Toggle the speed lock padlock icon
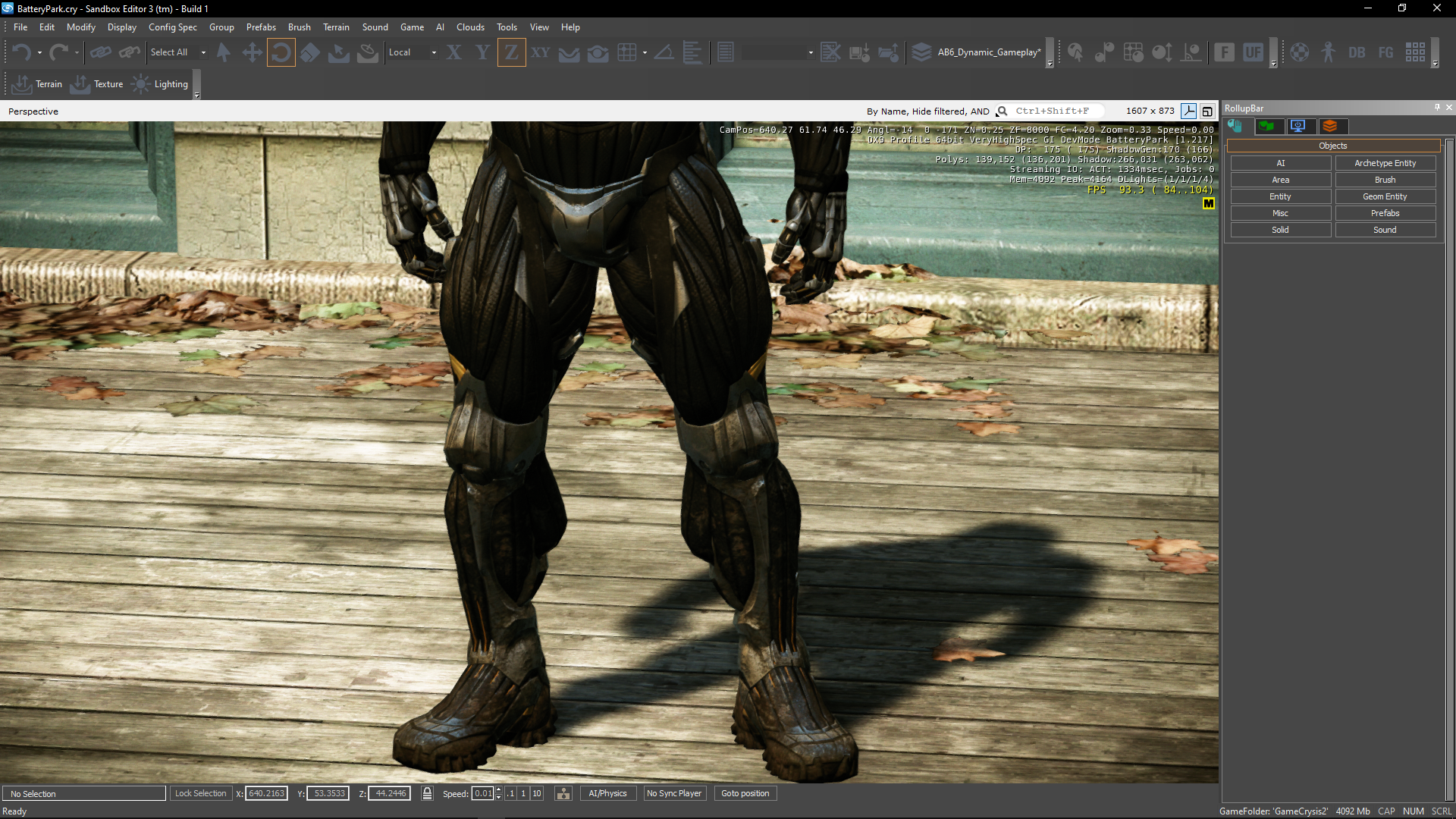The width and height of the screenshot is (1456, 819). click(427, 793)
